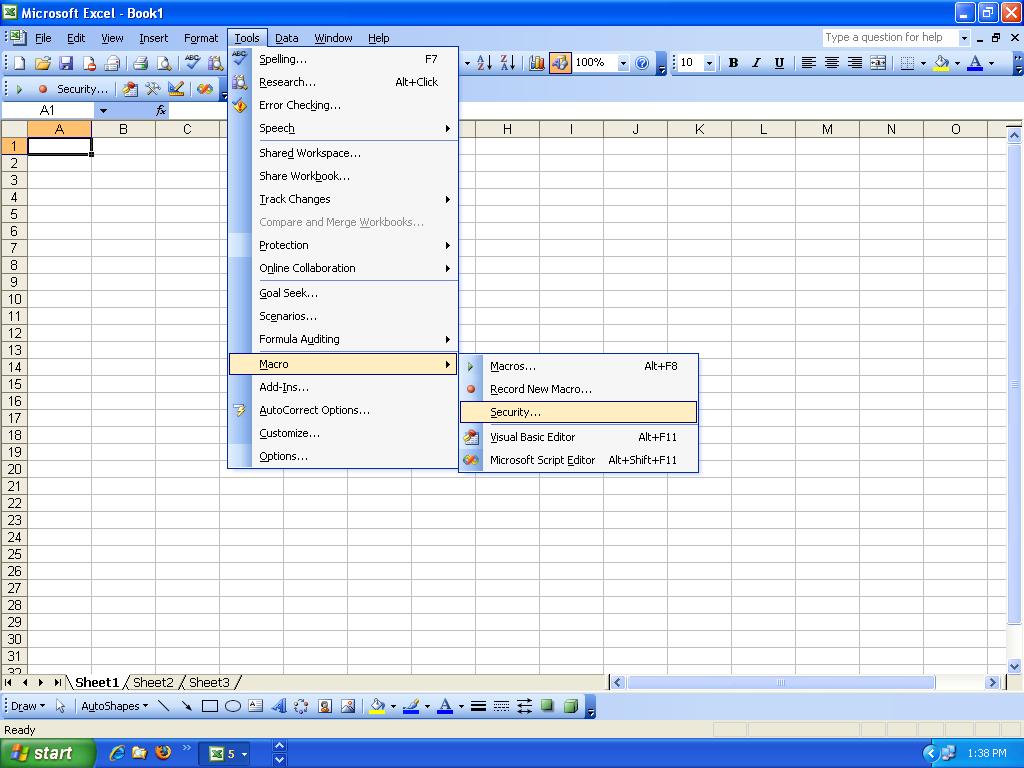Apply blue Font Color in Formatting toolbar

tap(975, 63)
